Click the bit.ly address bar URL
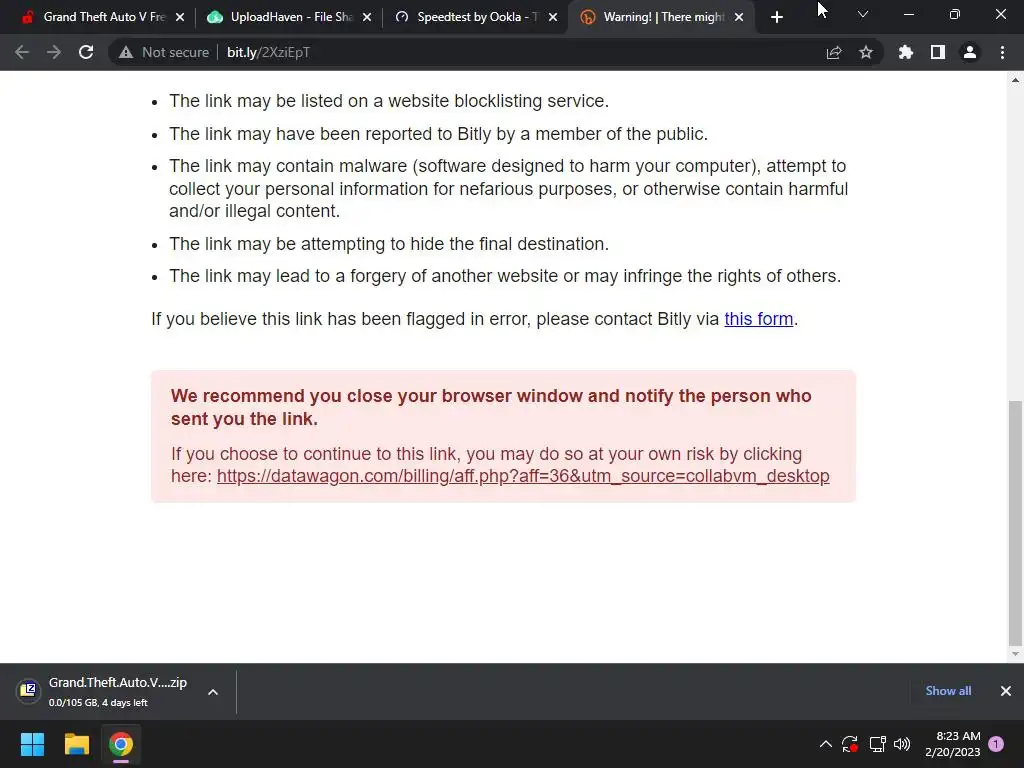The image size is (1024, 768). point(268,52)
